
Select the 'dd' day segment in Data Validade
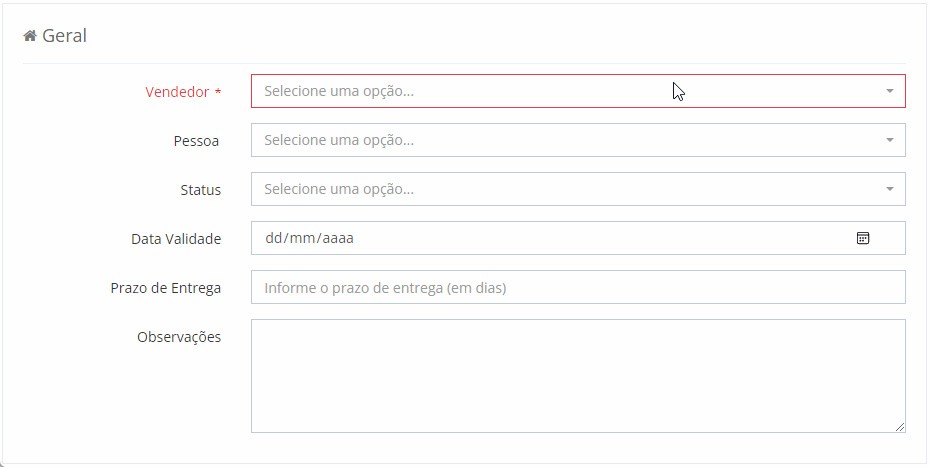[274, 239]
